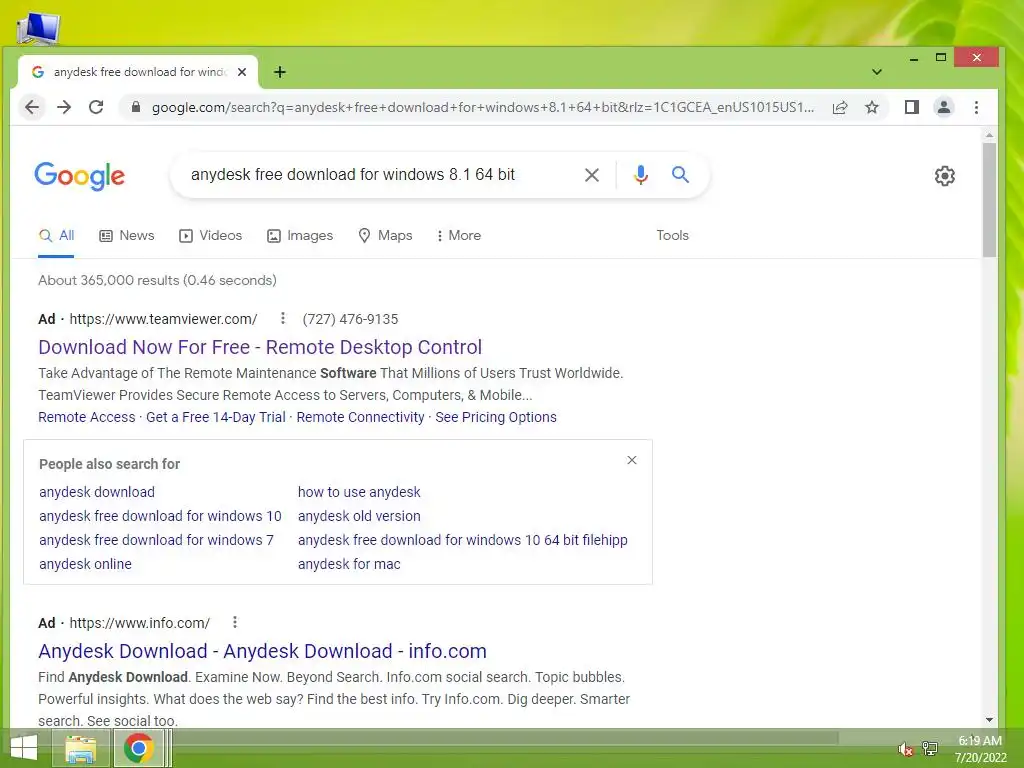Start voice search with microphone

click(x=641, y=175)
